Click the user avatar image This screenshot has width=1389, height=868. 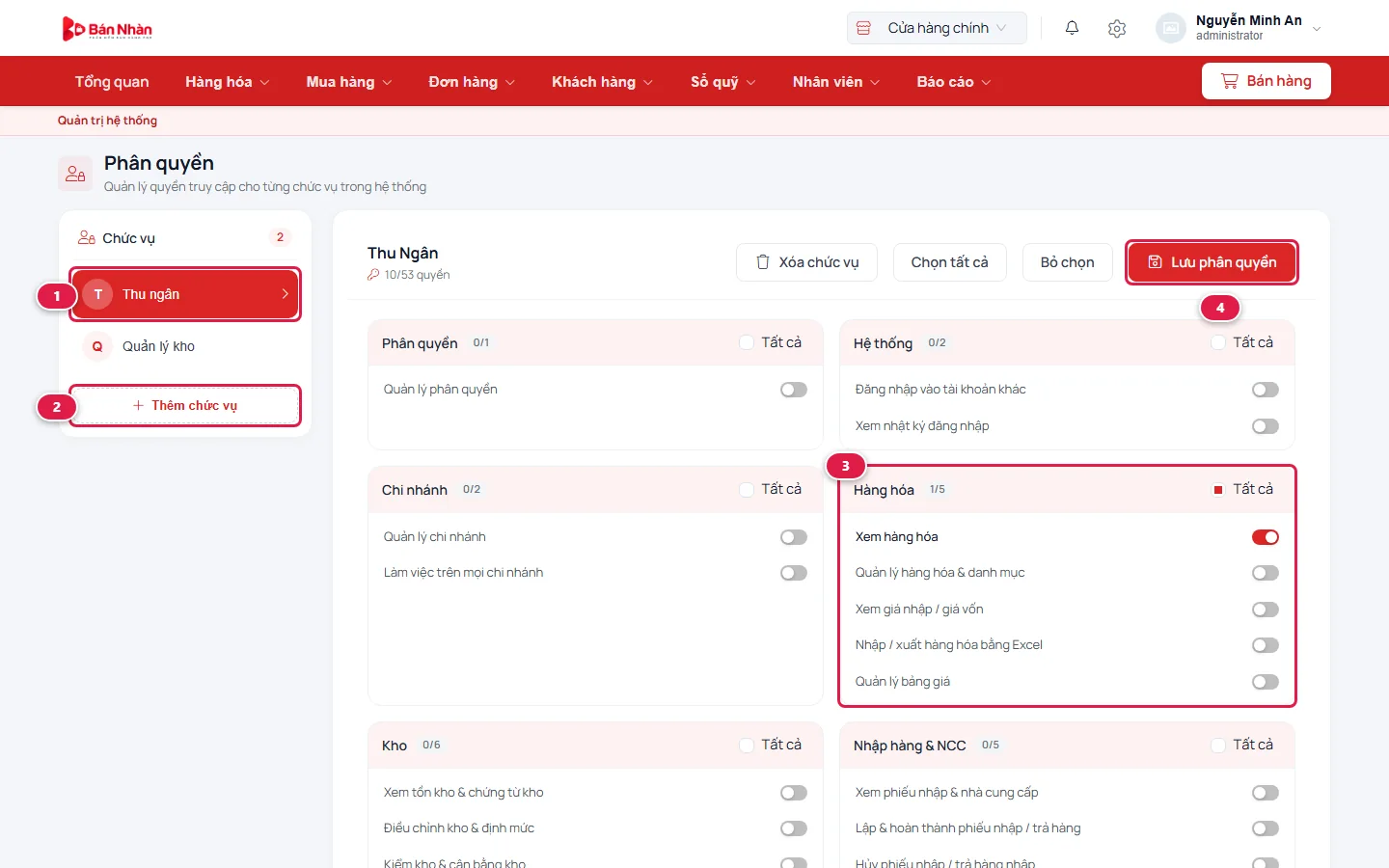(x=1171, y=28)
